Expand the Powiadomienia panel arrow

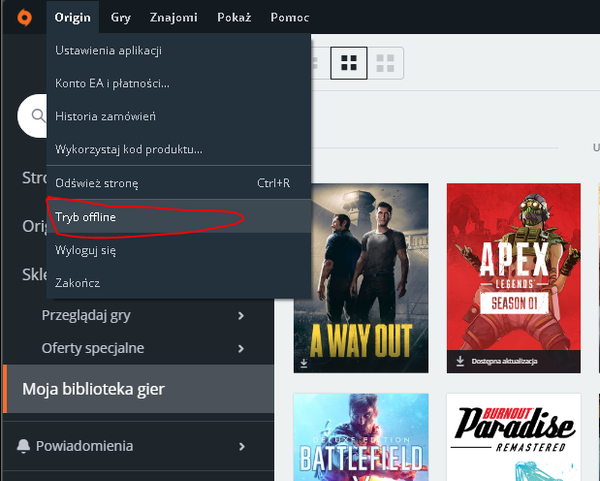(242, 446)
